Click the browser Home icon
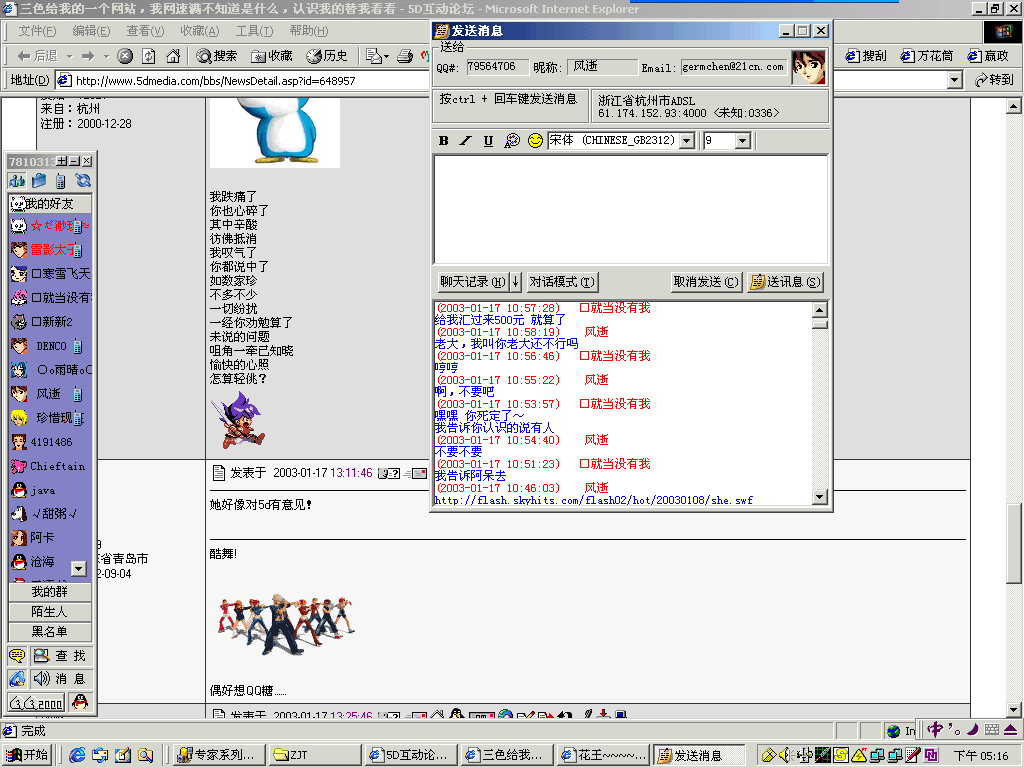The image size is (1024, 768). pyautogui.click(x=173, y=56)
